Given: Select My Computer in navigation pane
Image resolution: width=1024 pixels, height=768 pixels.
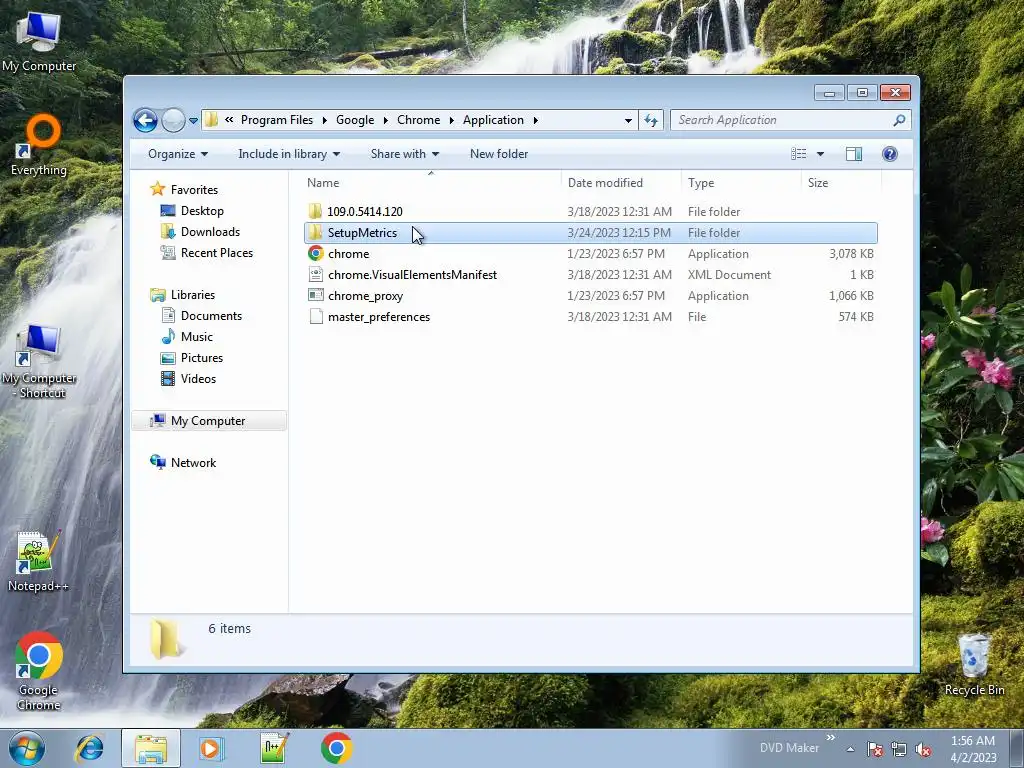Looking at the screenshot, I should pos(209,421).
